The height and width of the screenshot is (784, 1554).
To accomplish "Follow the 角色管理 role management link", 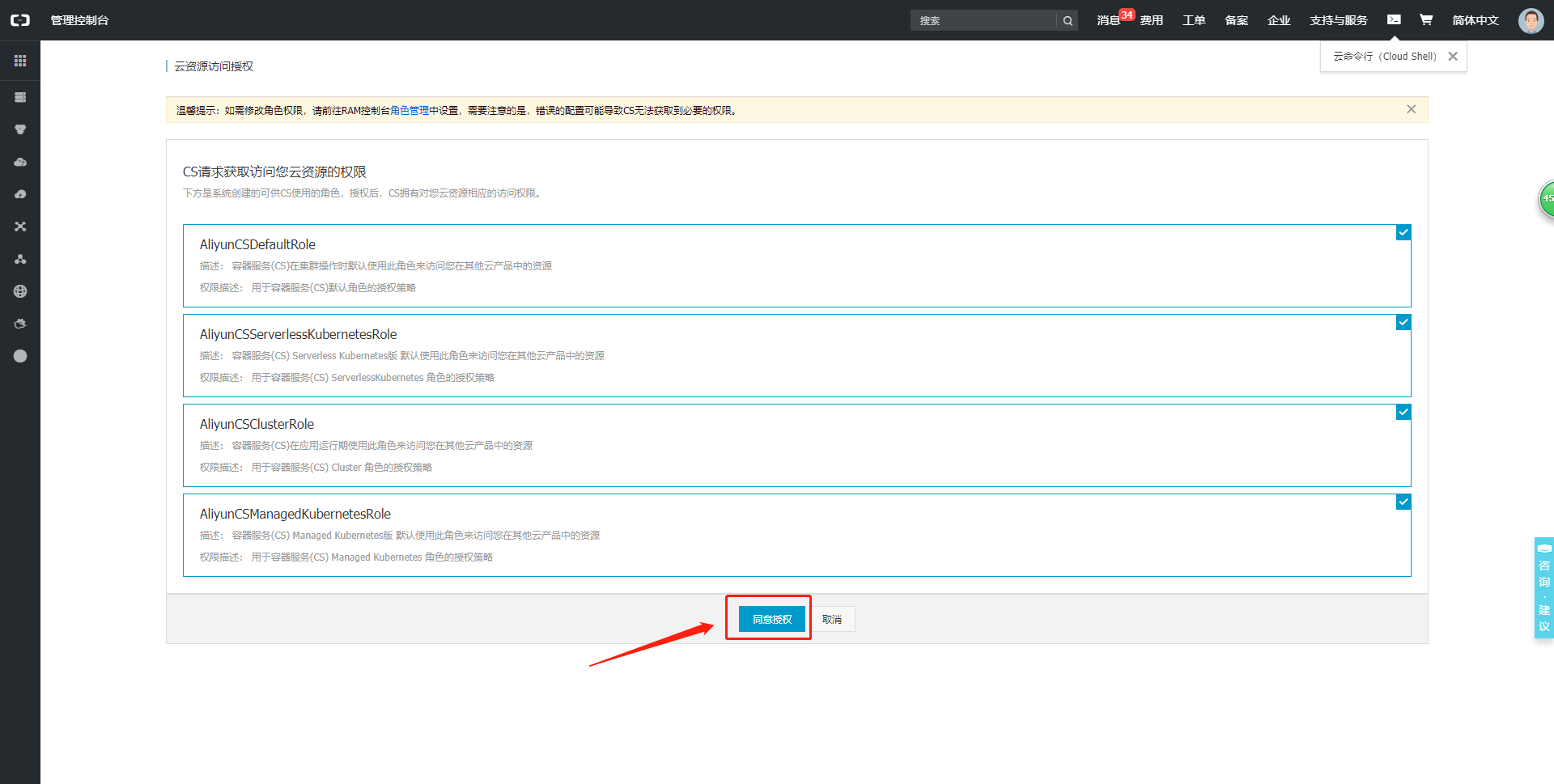I will tap(410, 111).
